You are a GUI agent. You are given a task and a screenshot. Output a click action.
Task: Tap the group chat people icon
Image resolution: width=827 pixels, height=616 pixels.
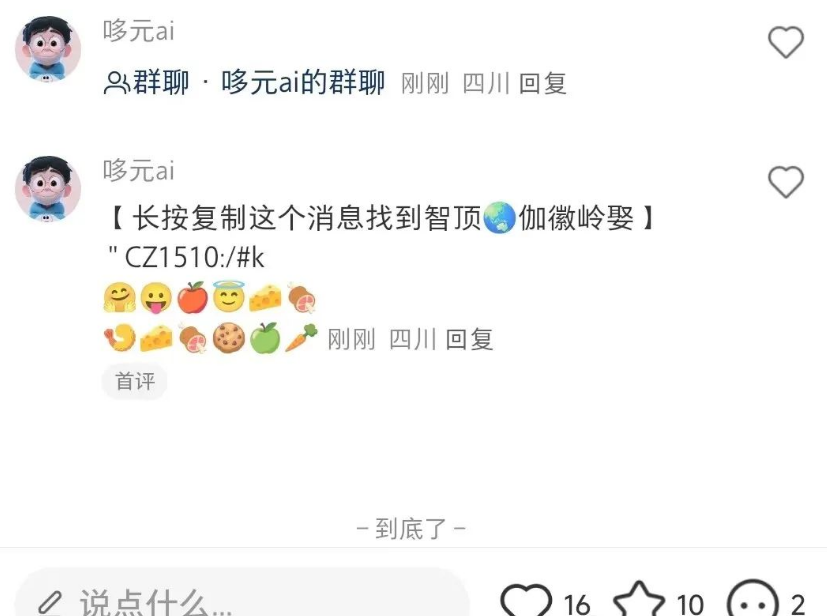[116, 83]
